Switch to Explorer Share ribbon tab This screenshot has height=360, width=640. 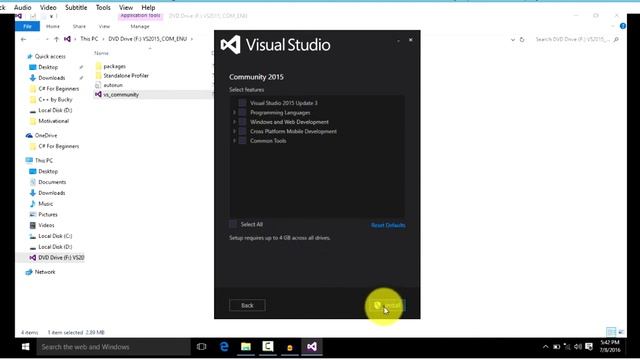(79, 26)
